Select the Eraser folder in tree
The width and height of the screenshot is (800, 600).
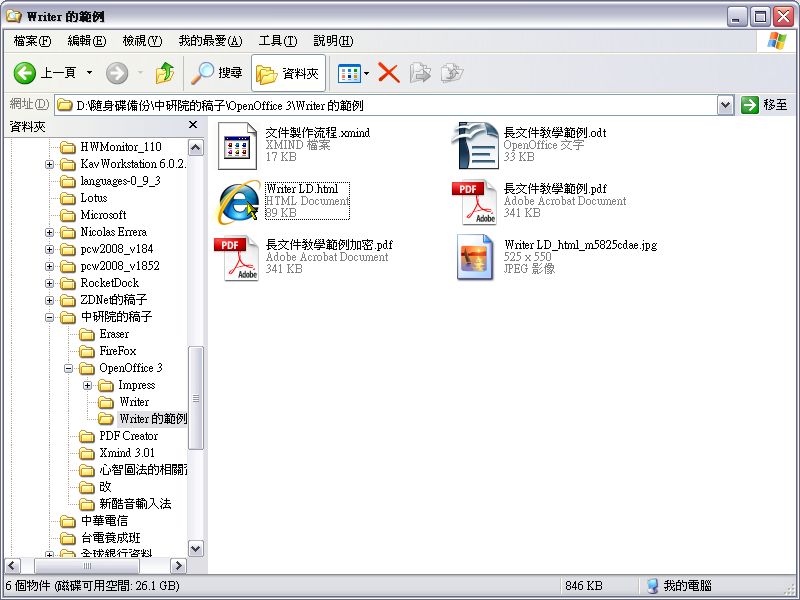[104, 334]
